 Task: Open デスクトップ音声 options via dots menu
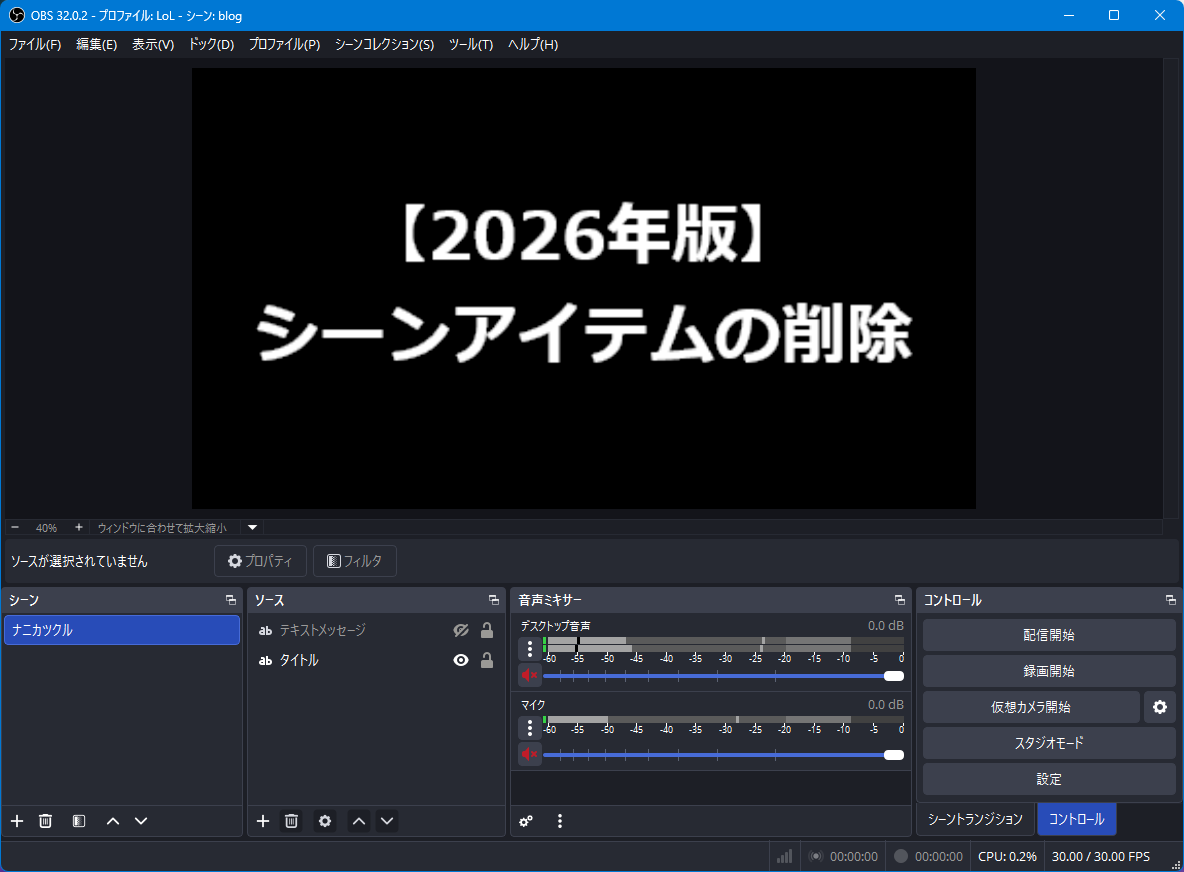[529, 648]
